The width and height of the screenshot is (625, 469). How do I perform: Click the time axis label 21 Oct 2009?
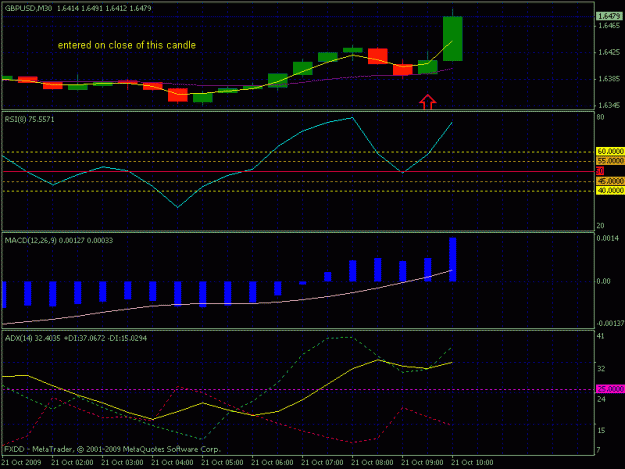coord(21,463)
